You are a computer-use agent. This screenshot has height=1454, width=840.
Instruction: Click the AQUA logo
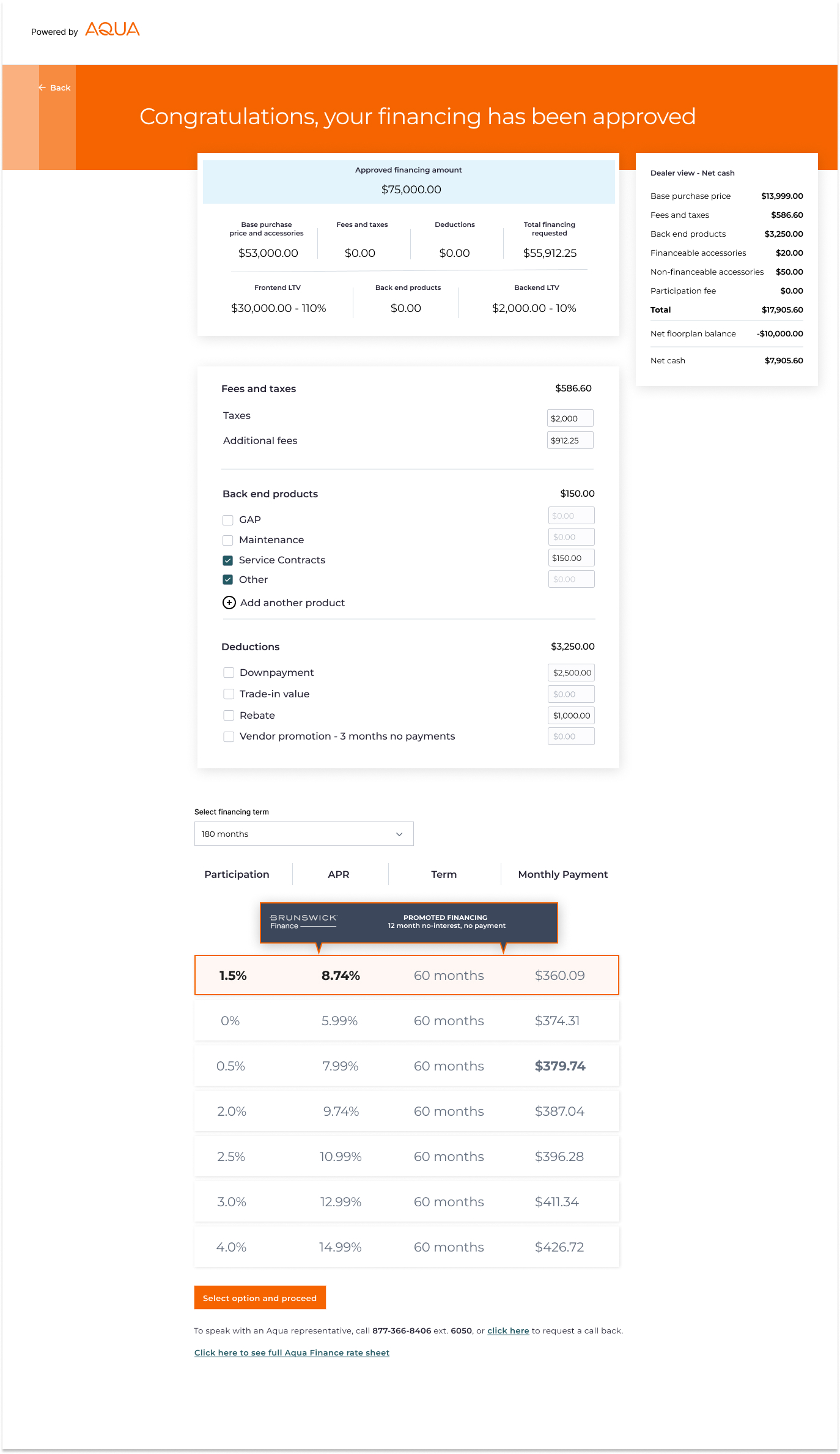112,29
